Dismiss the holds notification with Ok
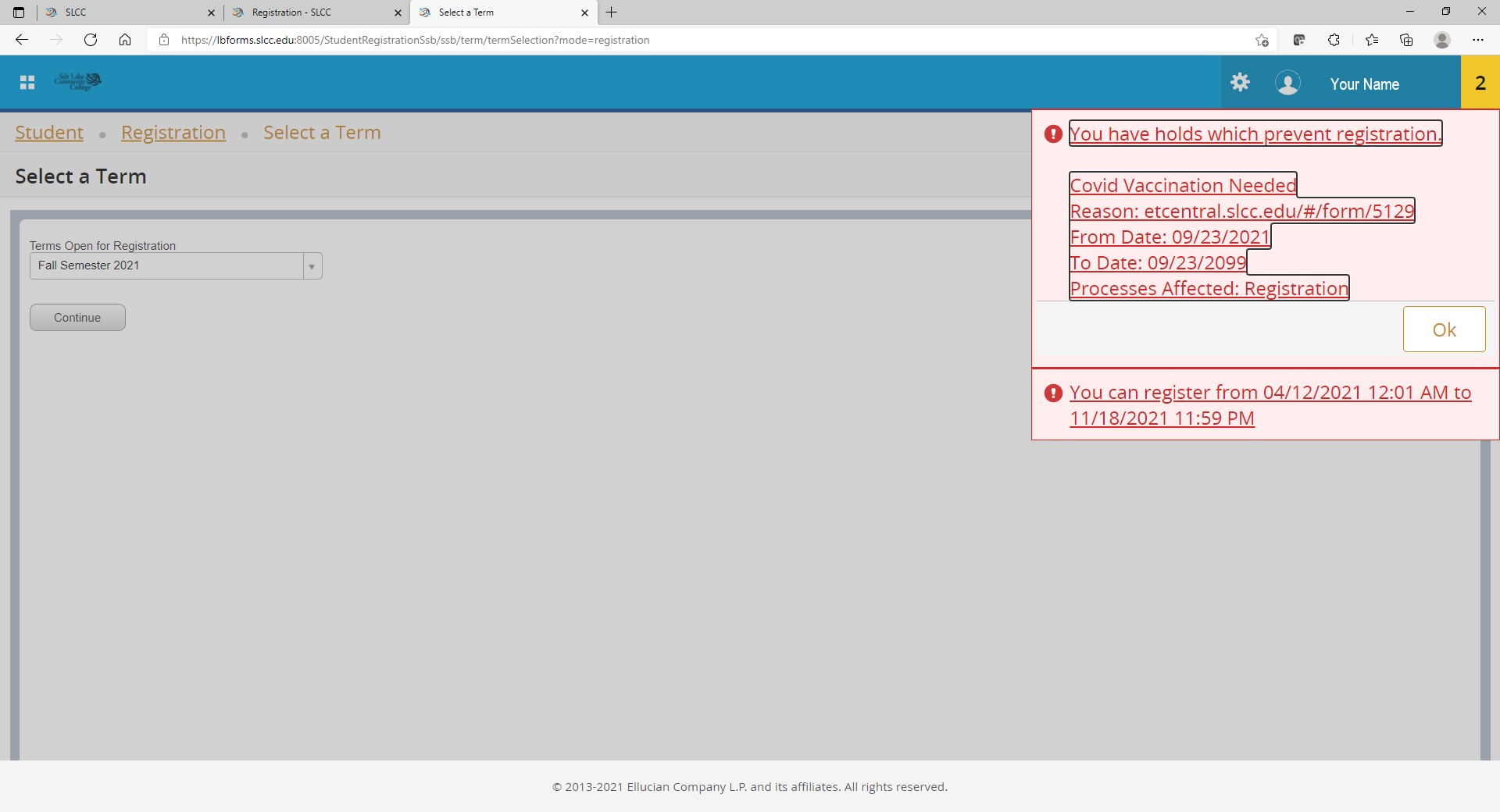The height and width of the screenshot is (812, 1500). coord(1444,329)
